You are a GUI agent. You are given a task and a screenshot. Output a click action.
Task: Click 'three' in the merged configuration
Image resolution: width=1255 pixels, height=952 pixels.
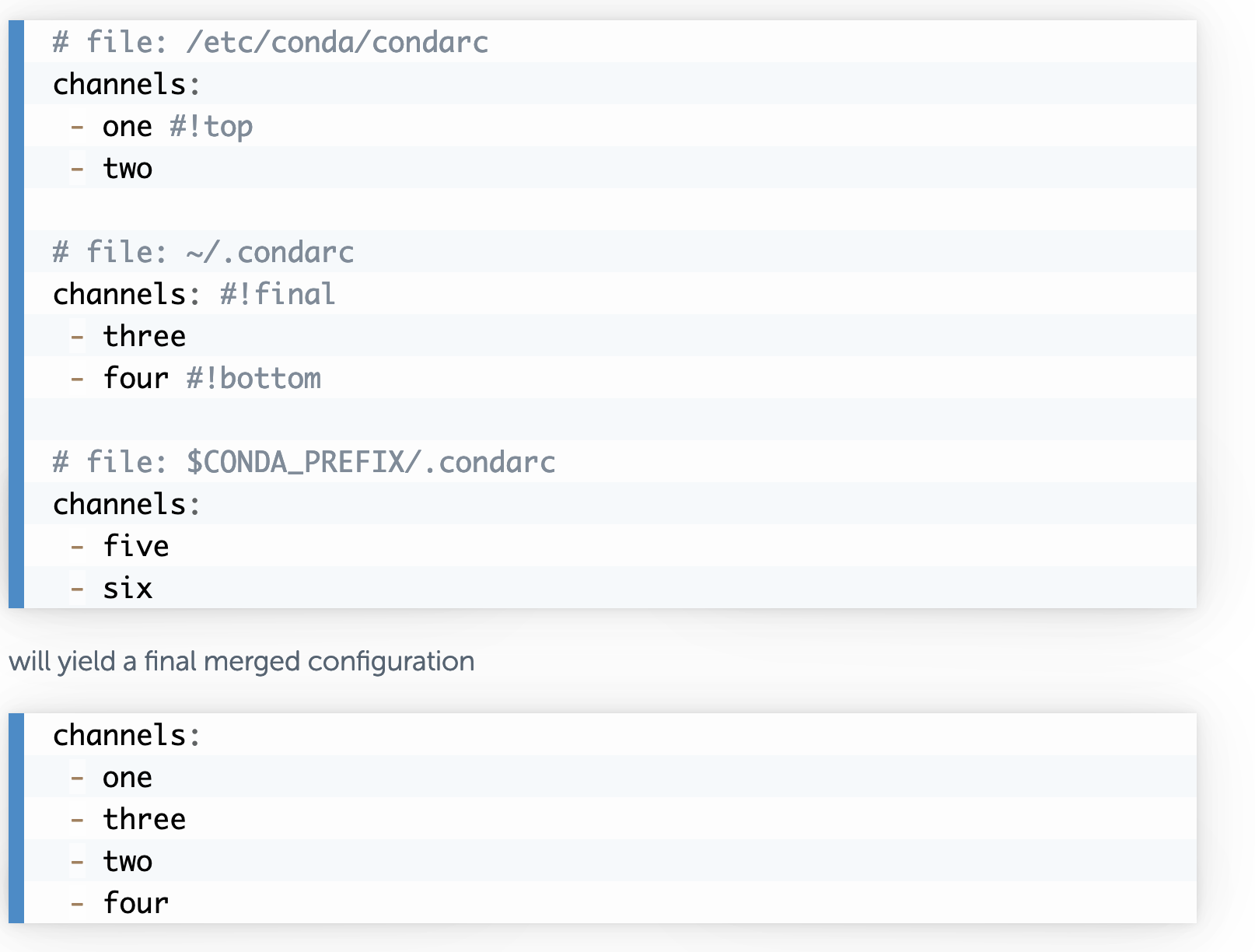[145, 819]
